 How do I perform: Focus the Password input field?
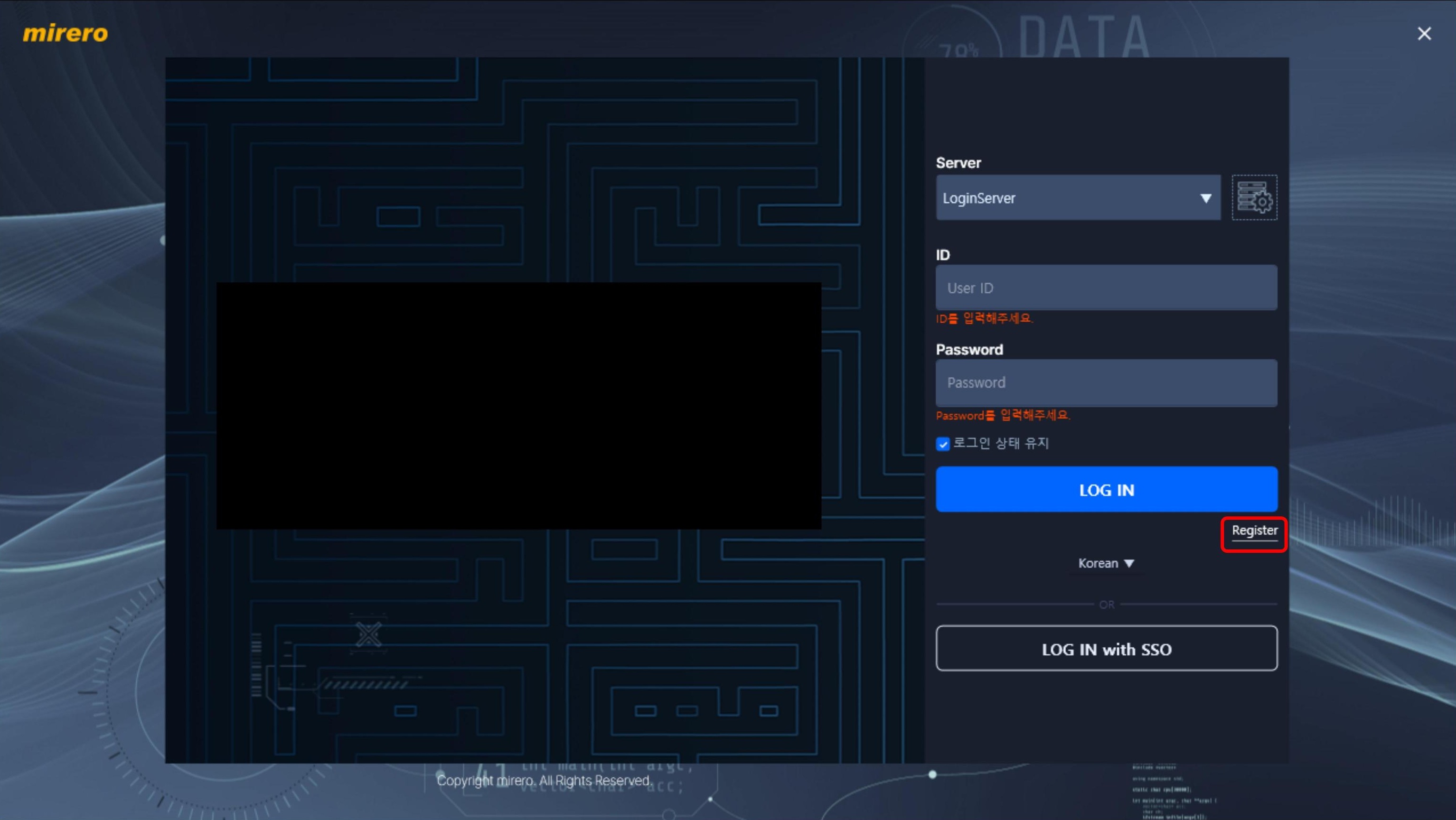(x=1106, y=383)
